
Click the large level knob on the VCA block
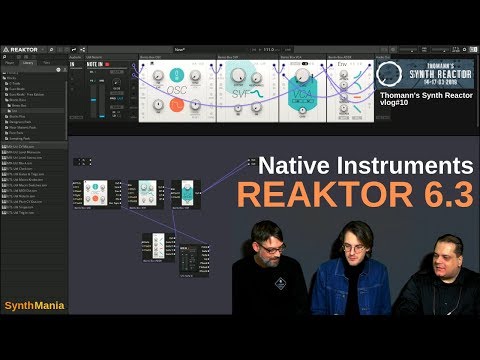(x=302, y=76)
